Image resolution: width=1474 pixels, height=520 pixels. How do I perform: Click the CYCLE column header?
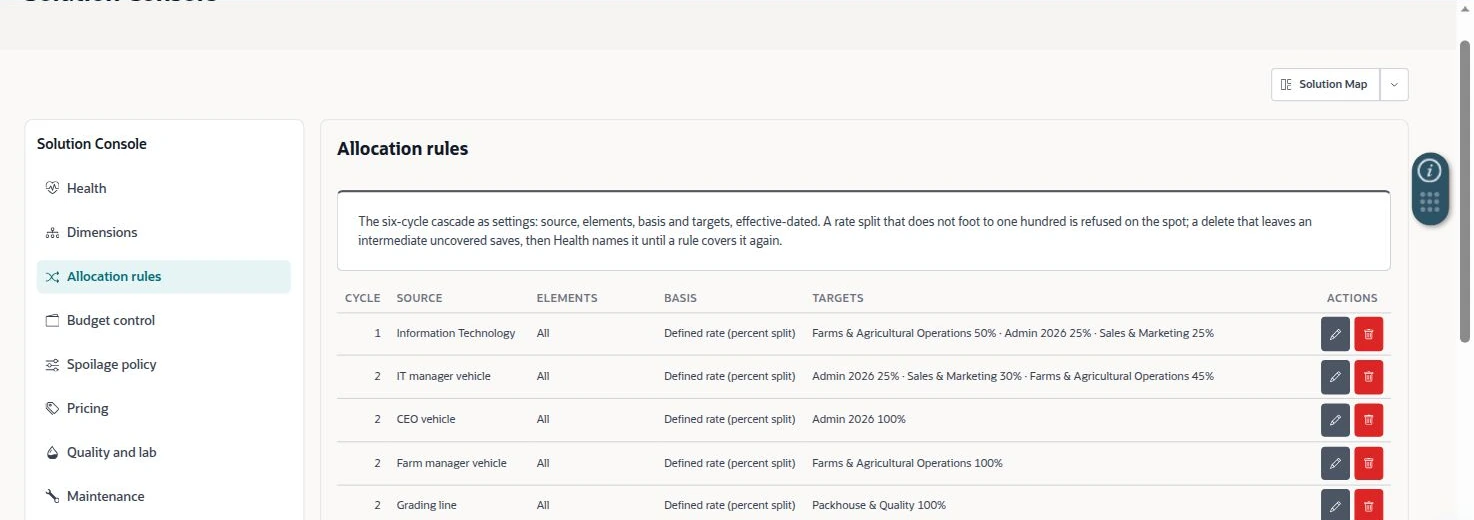[x=362, y=298]
